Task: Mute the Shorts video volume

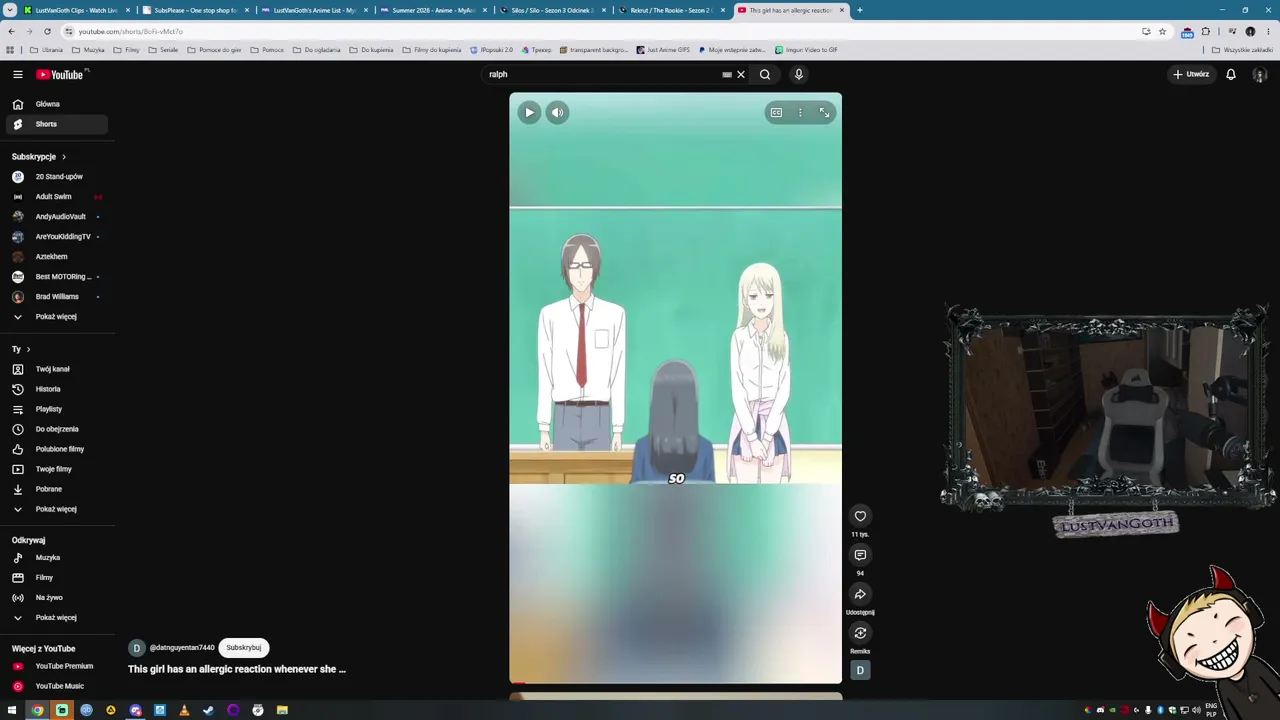Action: point(558,113)
